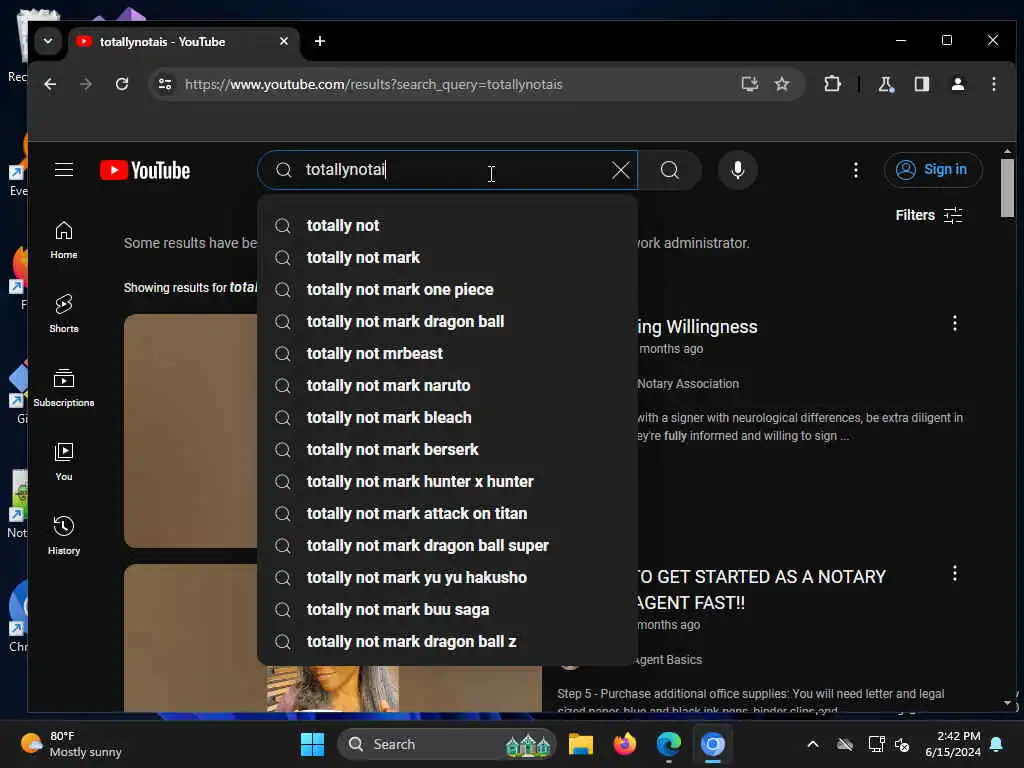The image size is (1024, 768).
Task: Select suggestion 'totally not'
Action: coord(447,225)
